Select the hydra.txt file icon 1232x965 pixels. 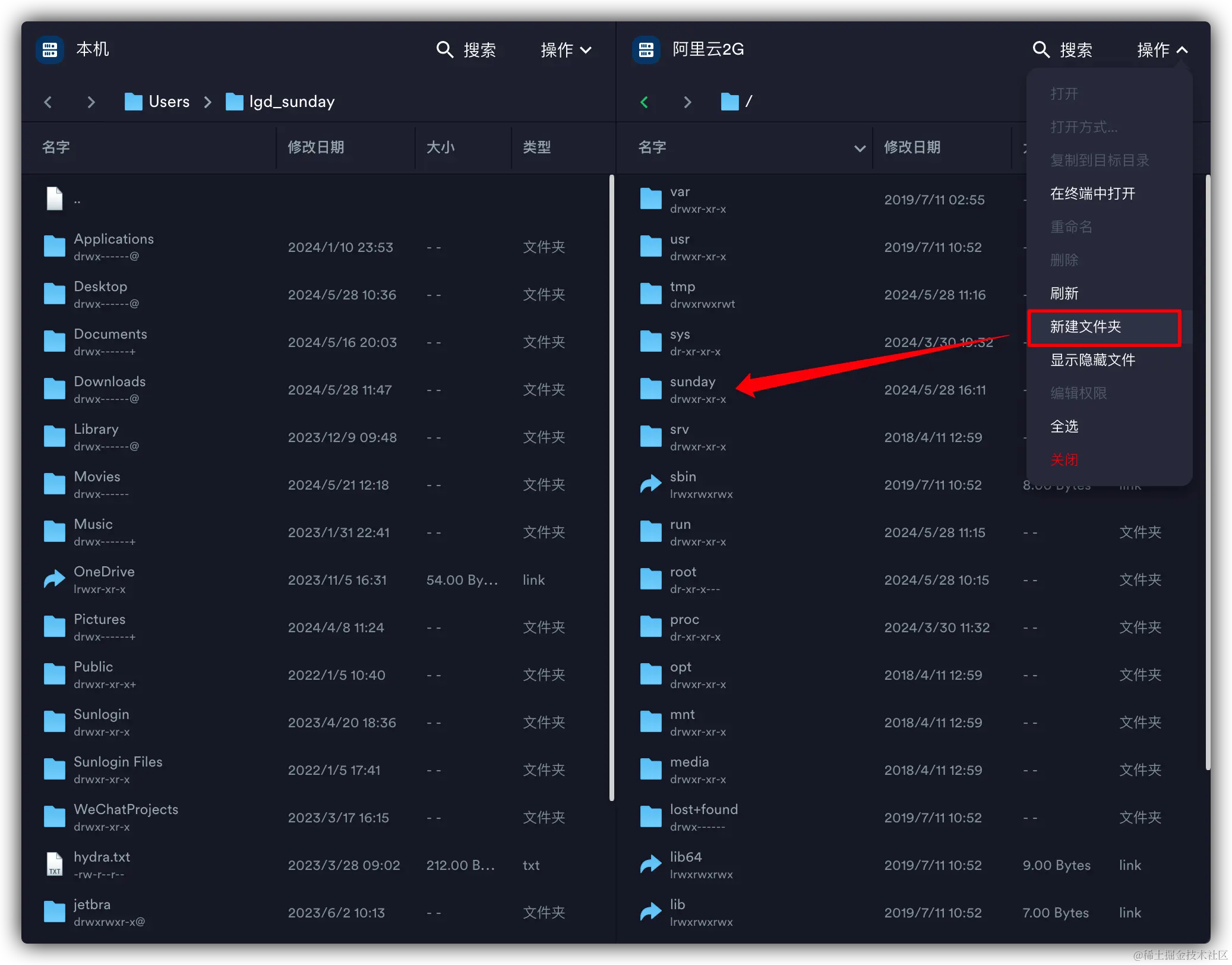click(x=55, y=865)
